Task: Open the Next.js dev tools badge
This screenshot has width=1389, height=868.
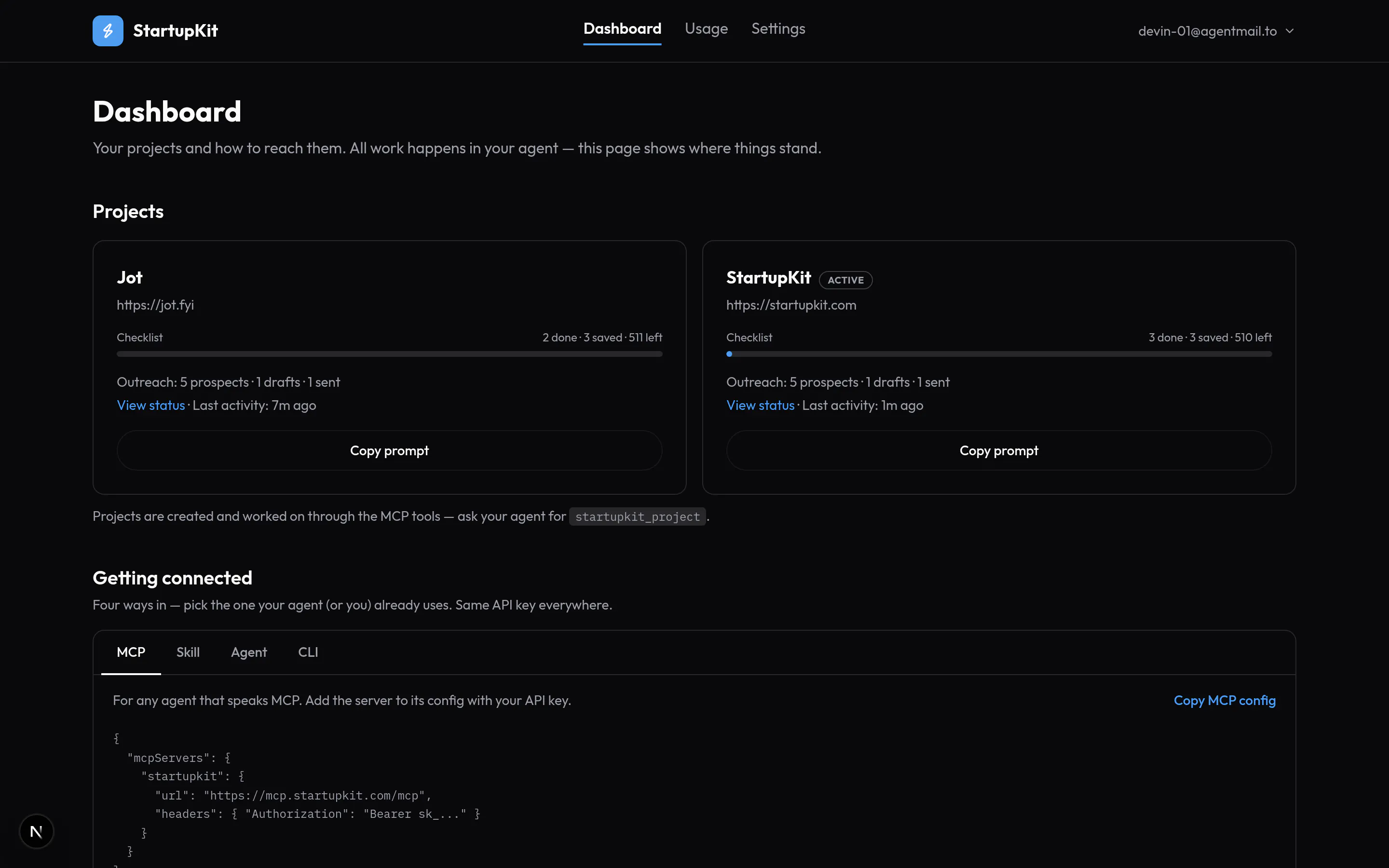Action: coord(36,831)
